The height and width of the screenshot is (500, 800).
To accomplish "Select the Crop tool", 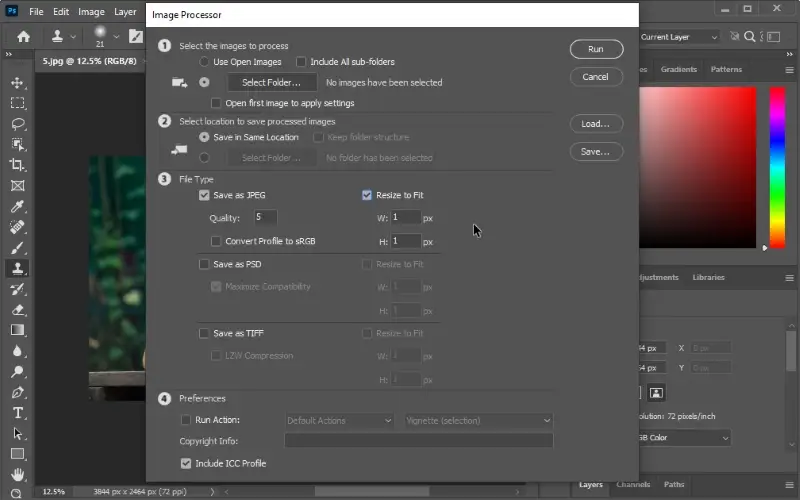I will pyautogui.click(x=18, y=165).
